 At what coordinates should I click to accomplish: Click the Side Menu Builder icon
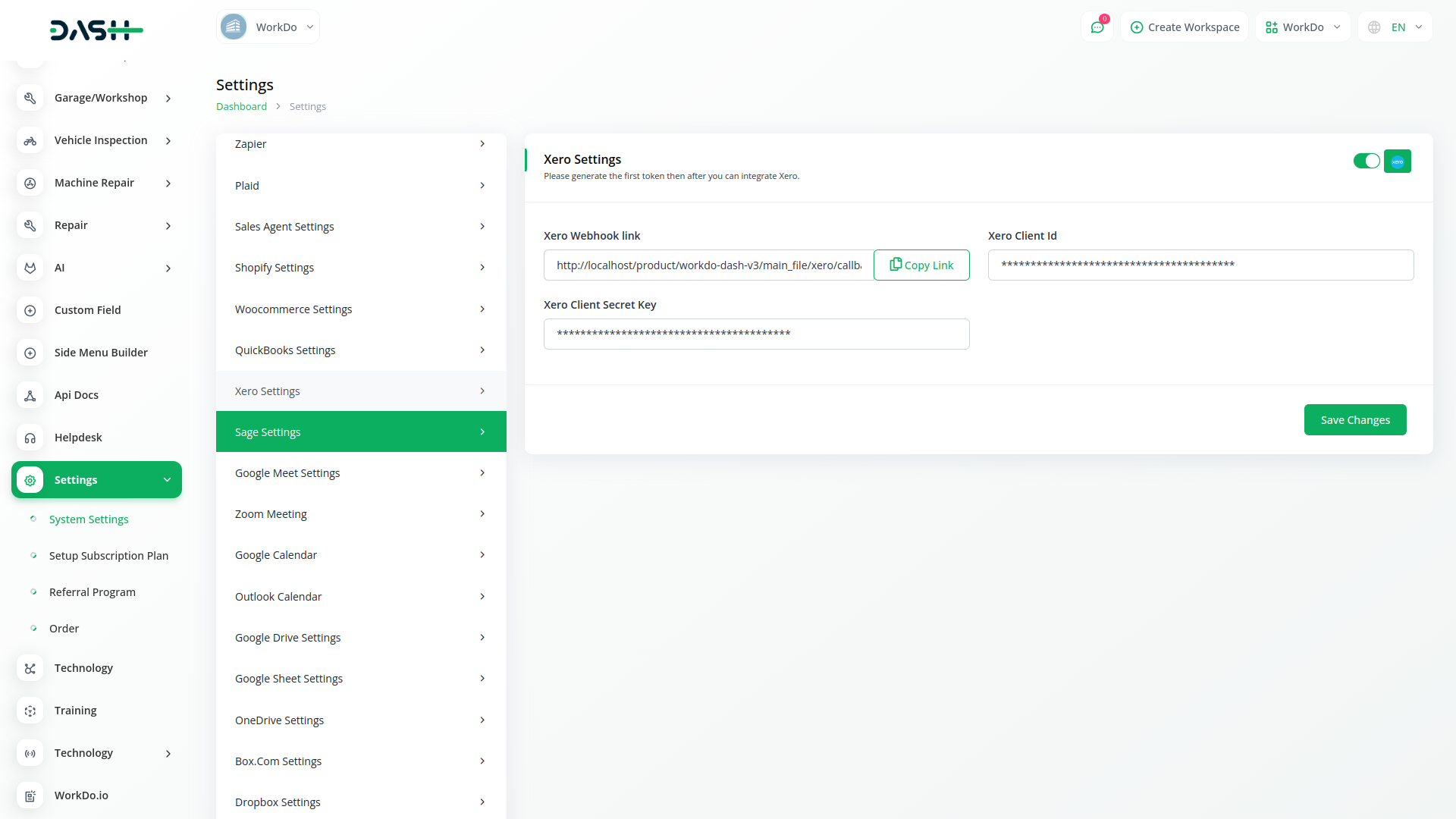click(x=30, y=353)
